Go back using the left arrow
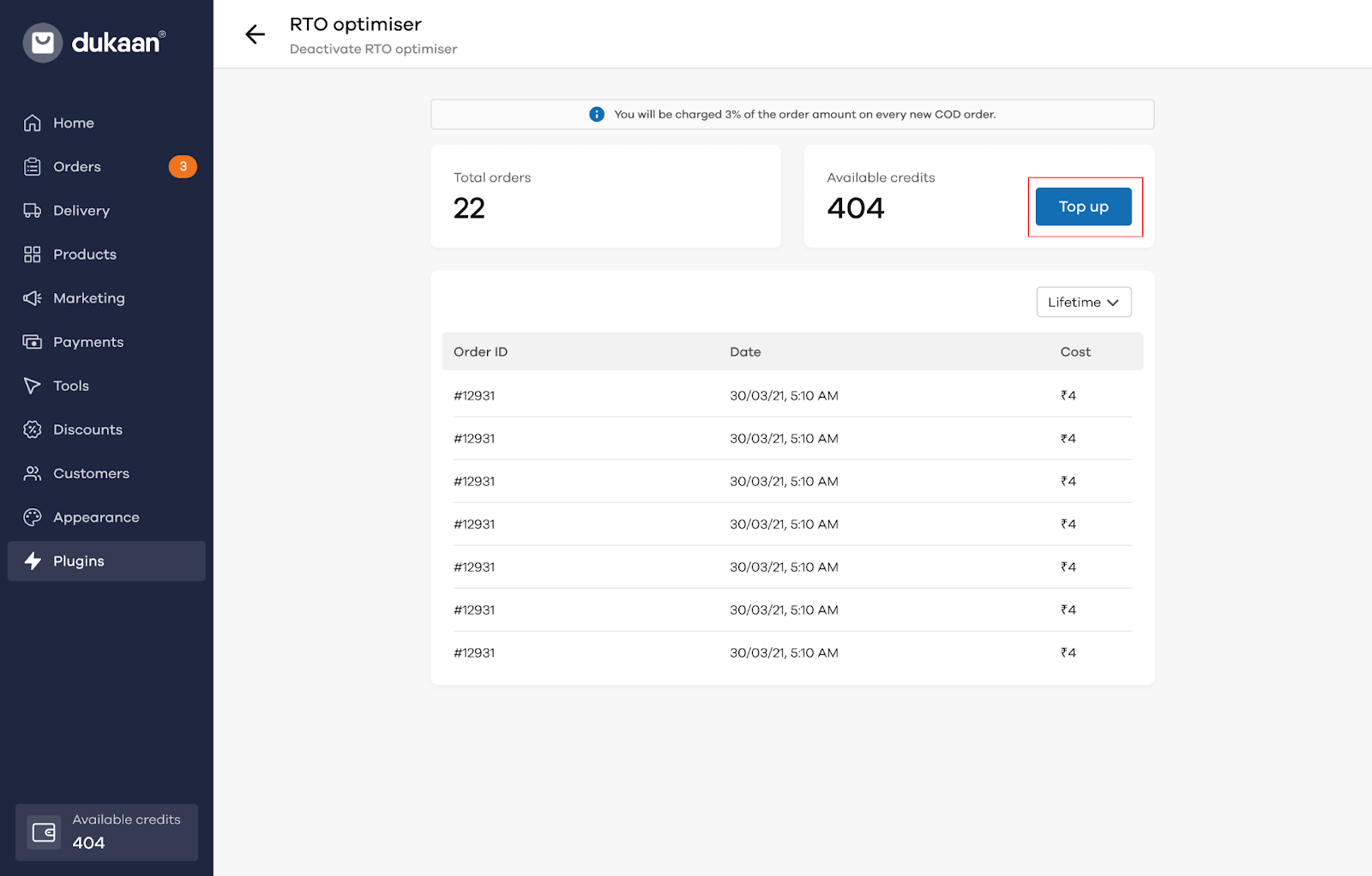 point(256,34)
